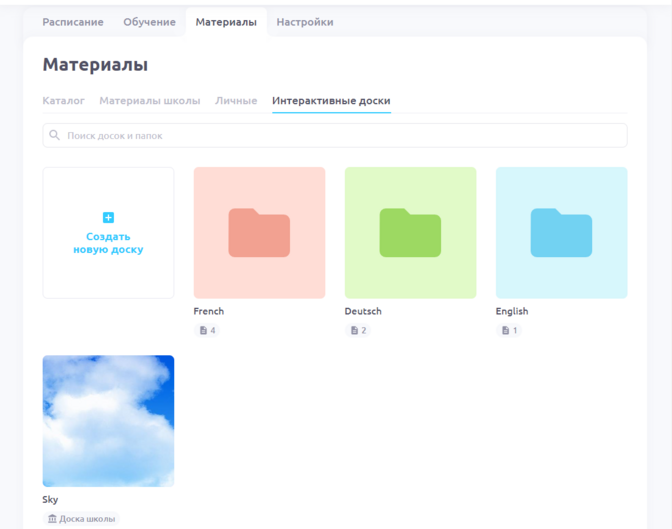Click the plus icon to create a board
This screenshot has height=529, width=672.
point(108,217)
